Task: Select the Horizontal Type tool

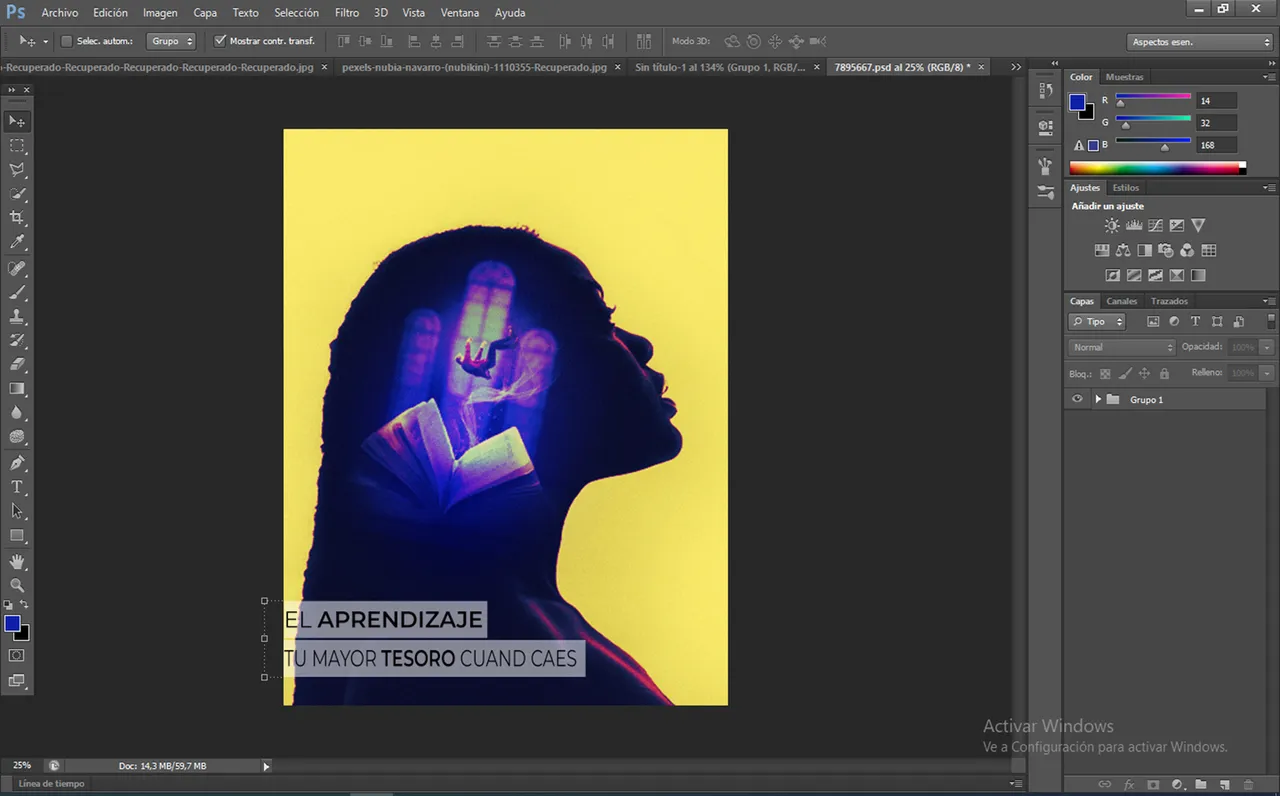Action: (x=17, y=487)
